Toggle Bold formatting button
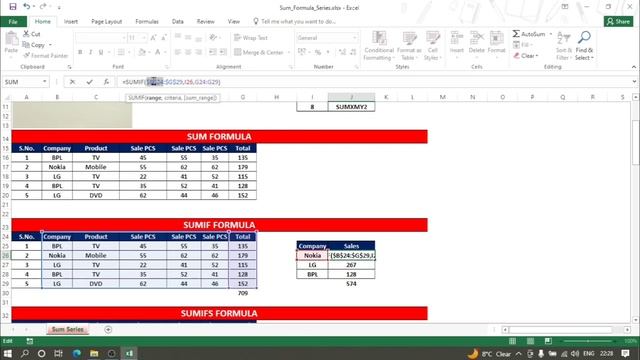Screen dimensions: 640x360 point(80,52)
